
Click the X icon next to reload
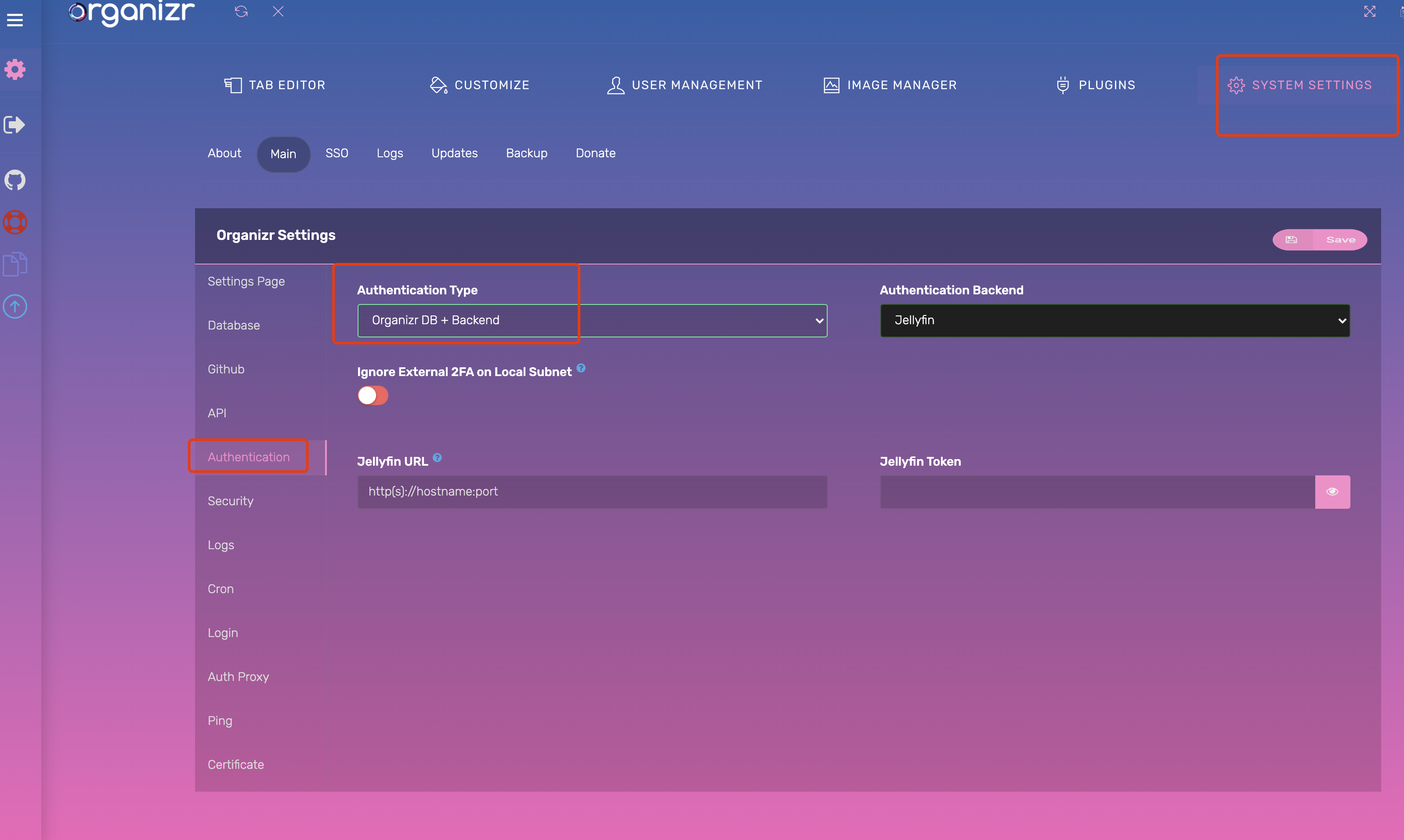pyautogui.click(x=278, y=11)
